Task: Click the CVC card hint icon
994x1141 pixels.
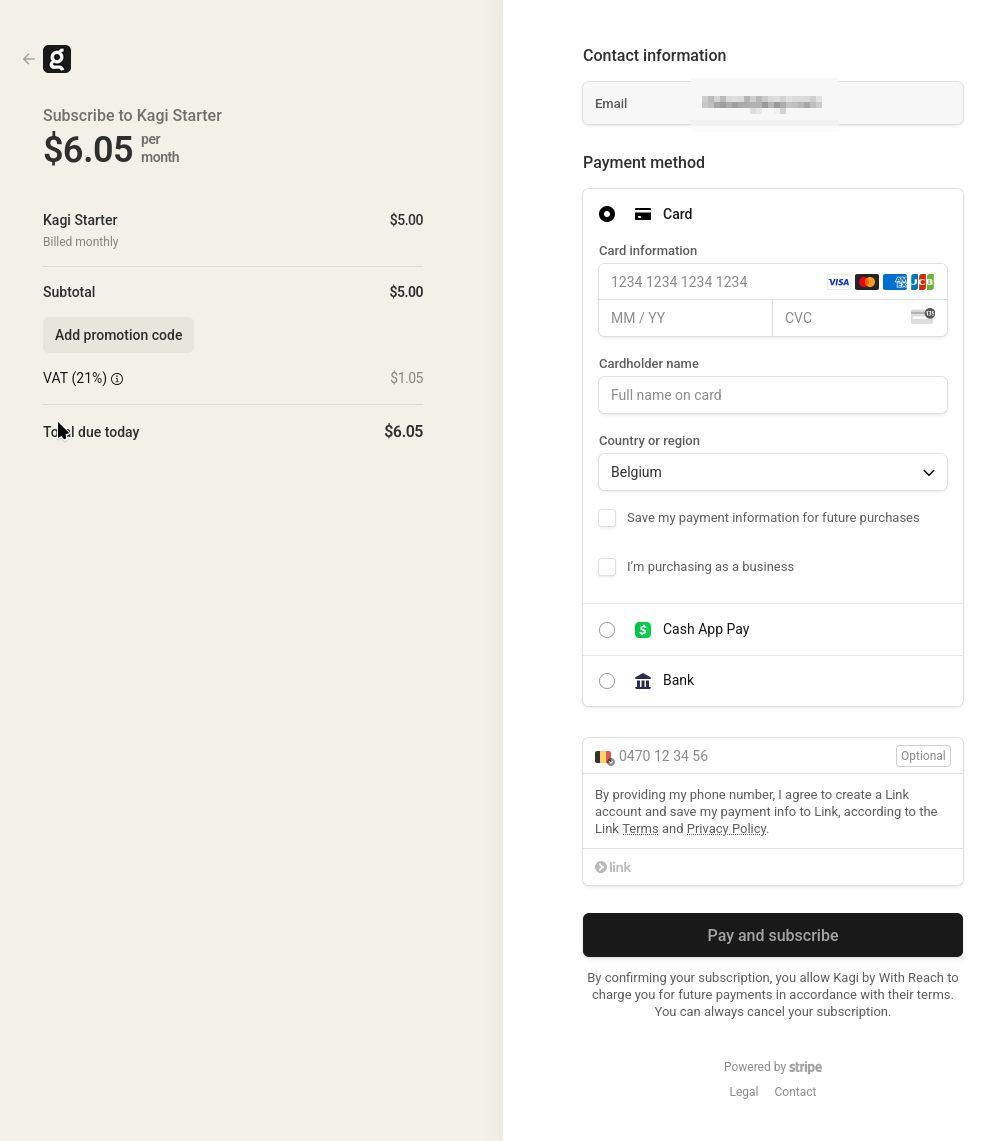Action: [922, 317]
